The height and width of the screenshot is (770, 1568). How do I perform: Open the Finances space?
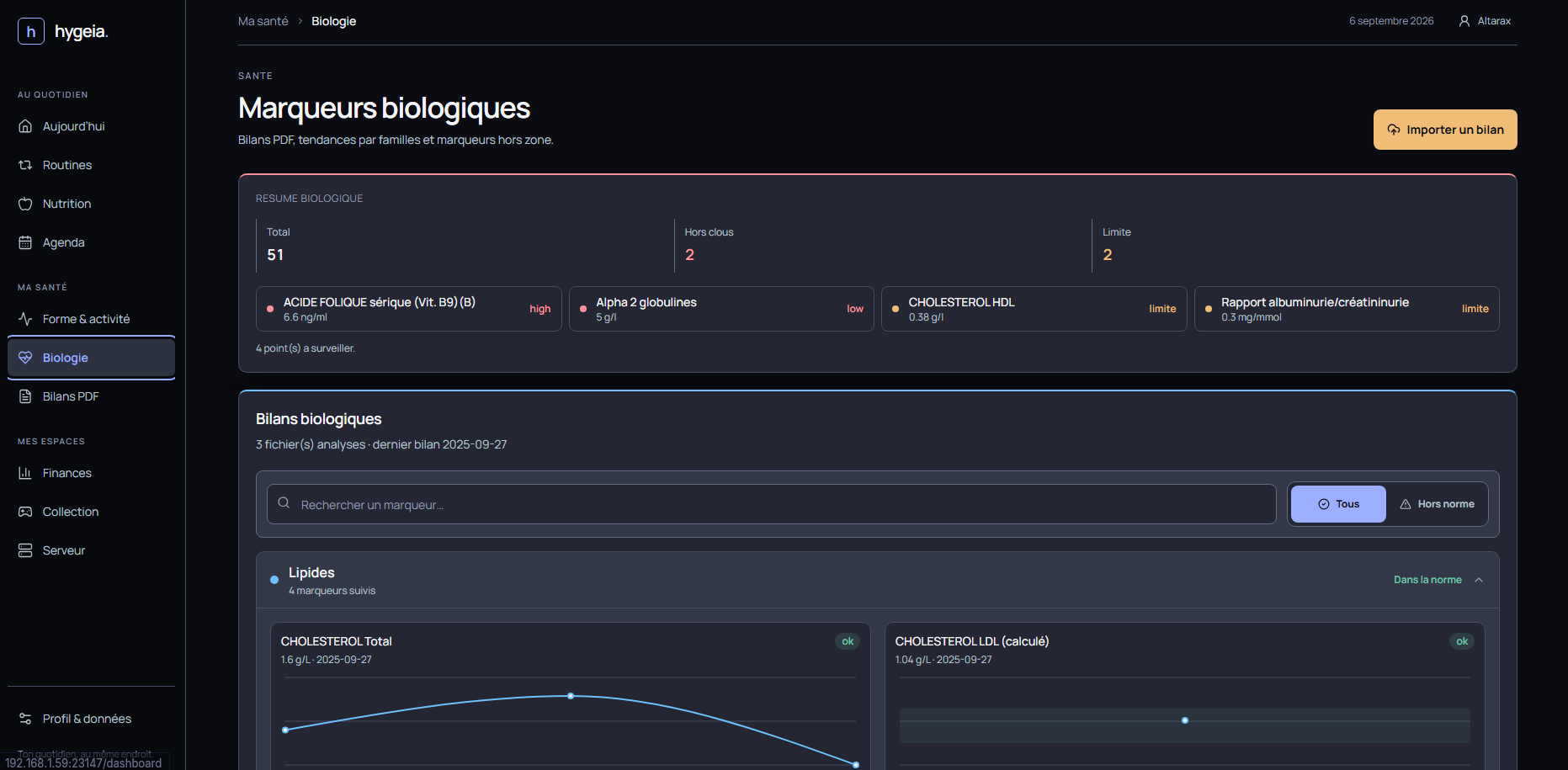pos(91,473)
